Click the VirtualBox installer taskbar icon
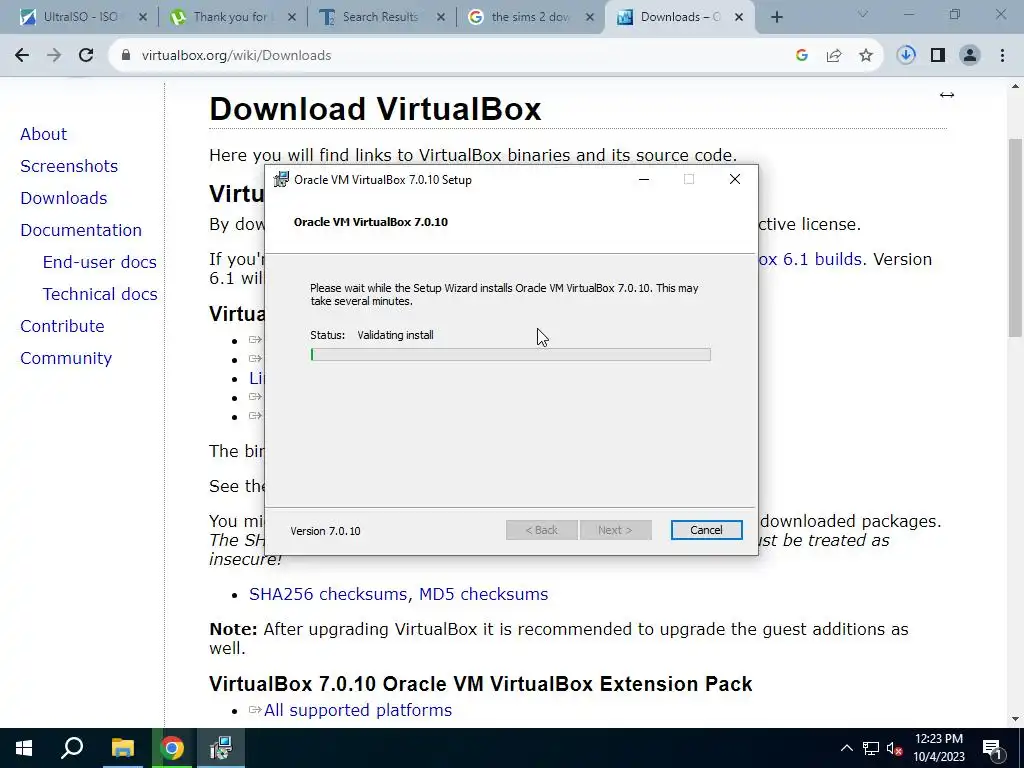 click(x=221, y=748)
